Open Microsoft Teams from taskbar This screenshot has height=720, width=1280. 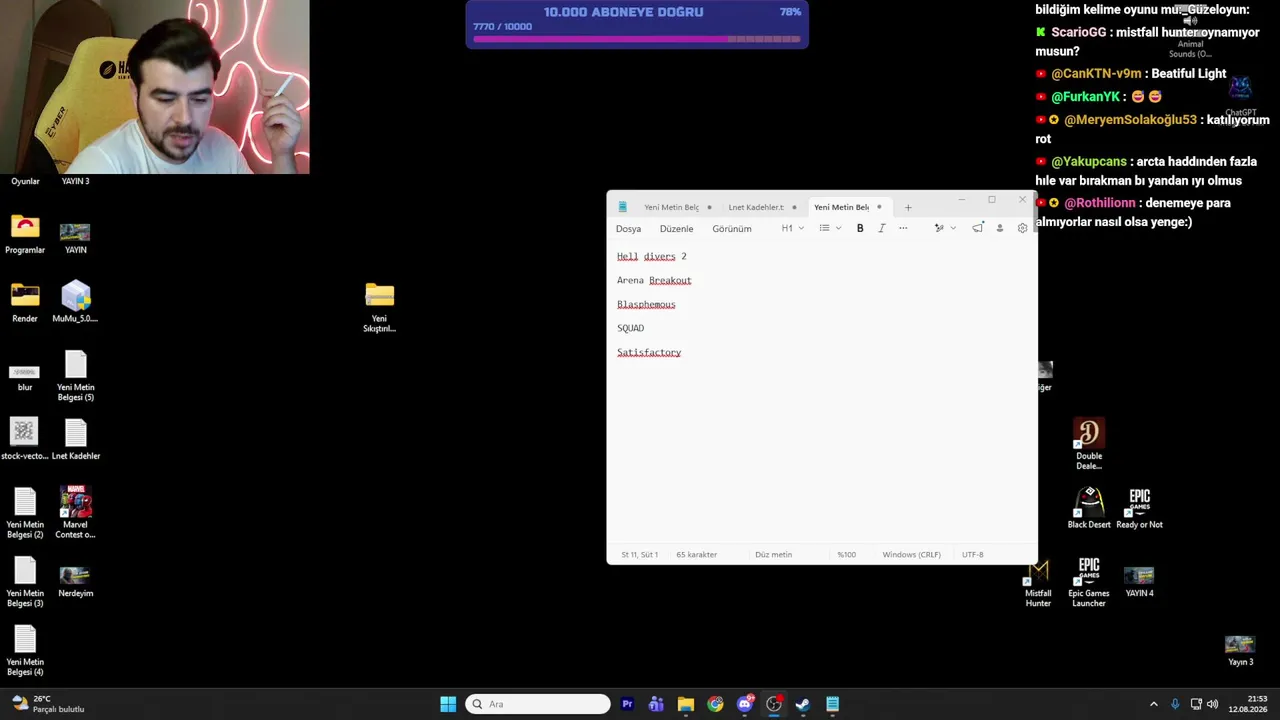[x=656, y=704]
